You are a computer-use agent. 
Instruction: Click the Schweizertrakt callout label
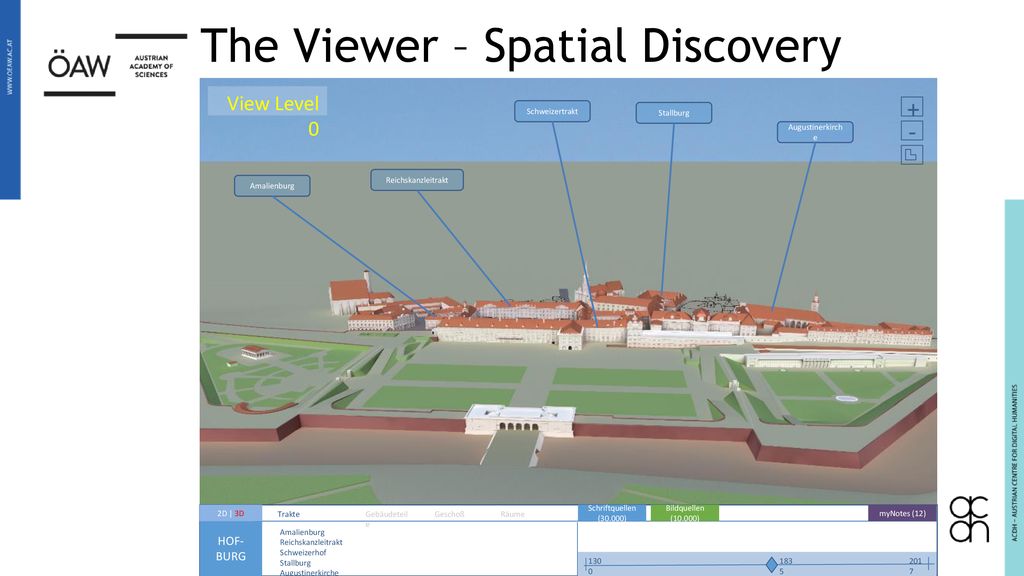(552, 111)
